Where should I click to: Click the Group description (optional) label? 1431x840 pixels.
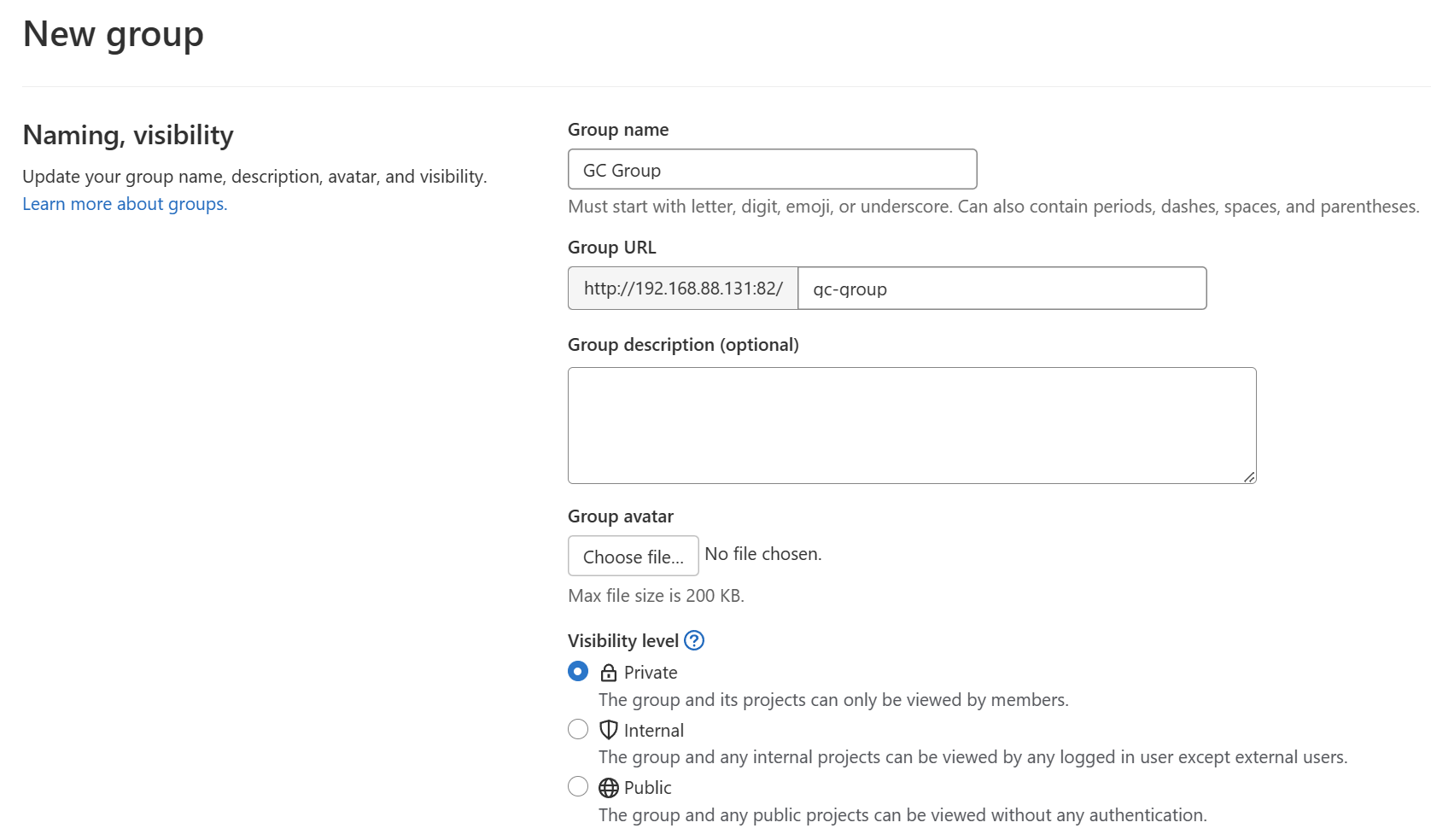point(683,345)
